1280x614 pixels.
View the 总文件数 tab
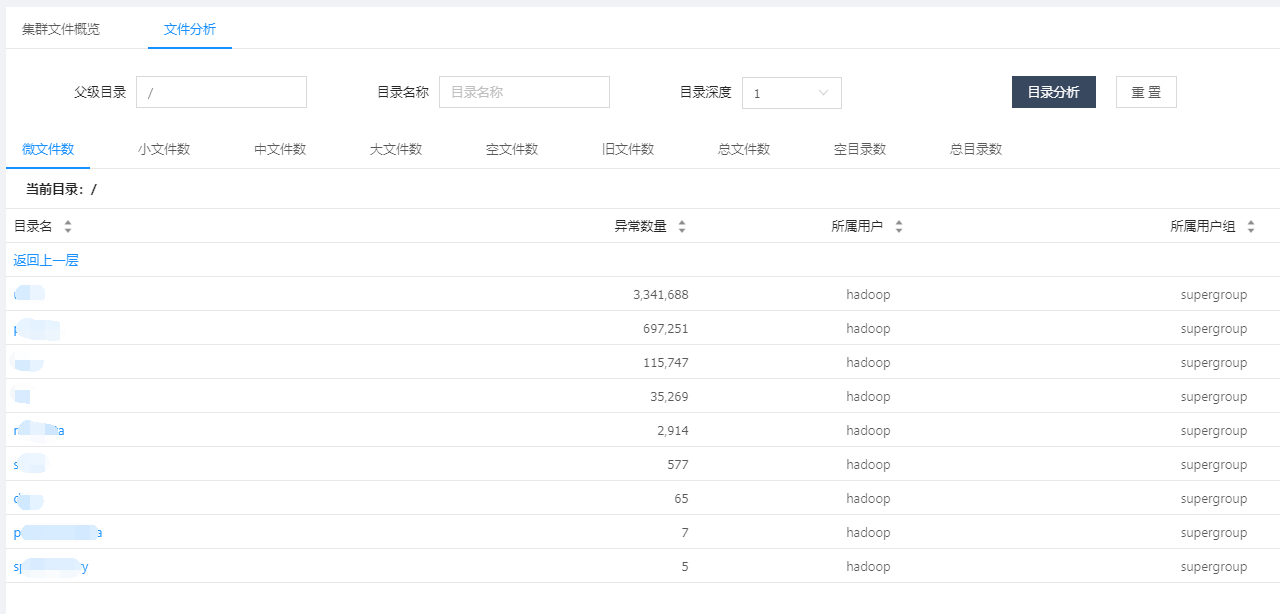(744, 149)
